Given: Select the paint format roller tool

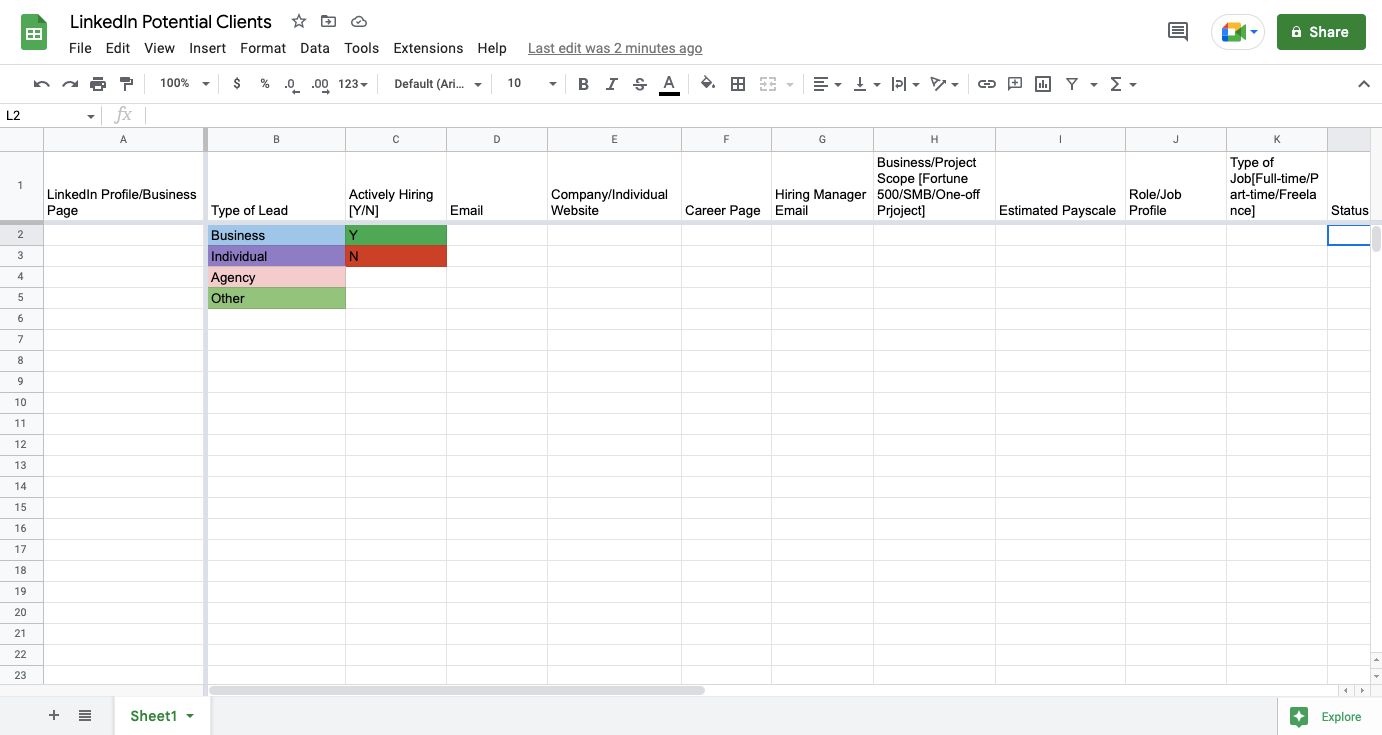Looking at the screenshot, I should [126, 84].
